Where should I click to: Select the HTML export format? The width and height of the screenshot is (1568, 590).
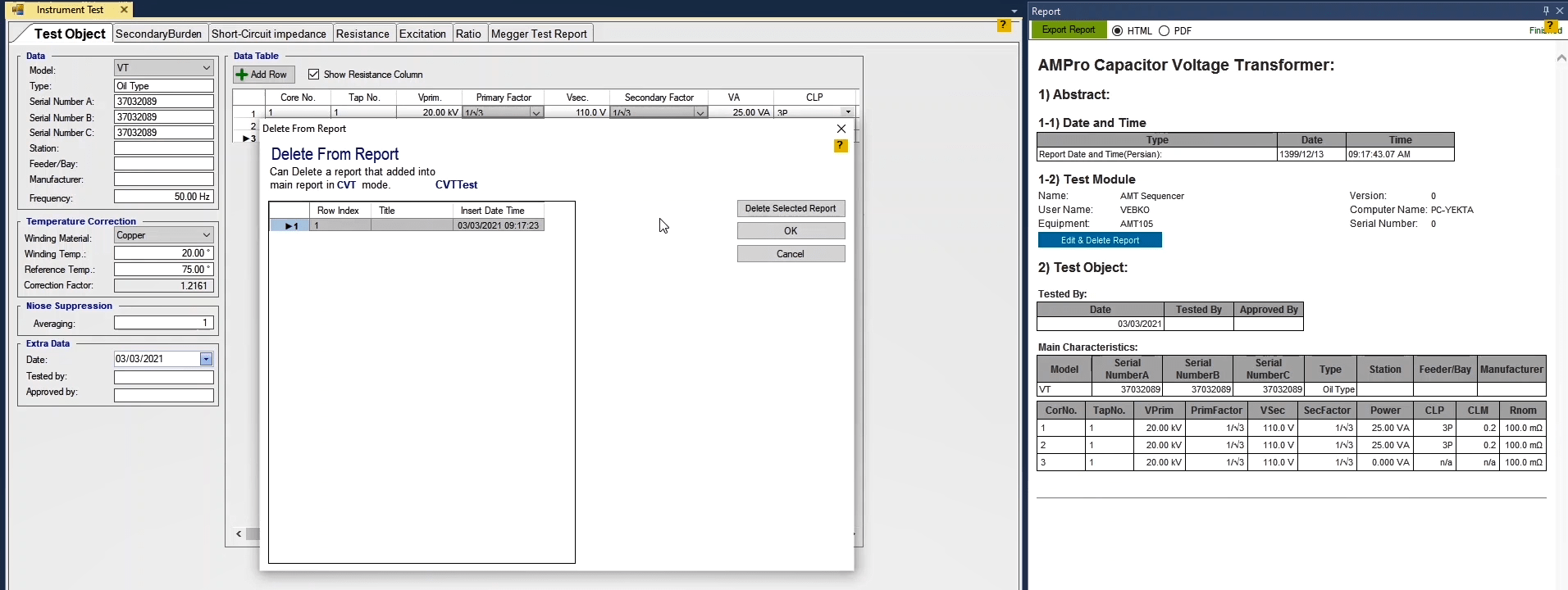pos(1117,31)
